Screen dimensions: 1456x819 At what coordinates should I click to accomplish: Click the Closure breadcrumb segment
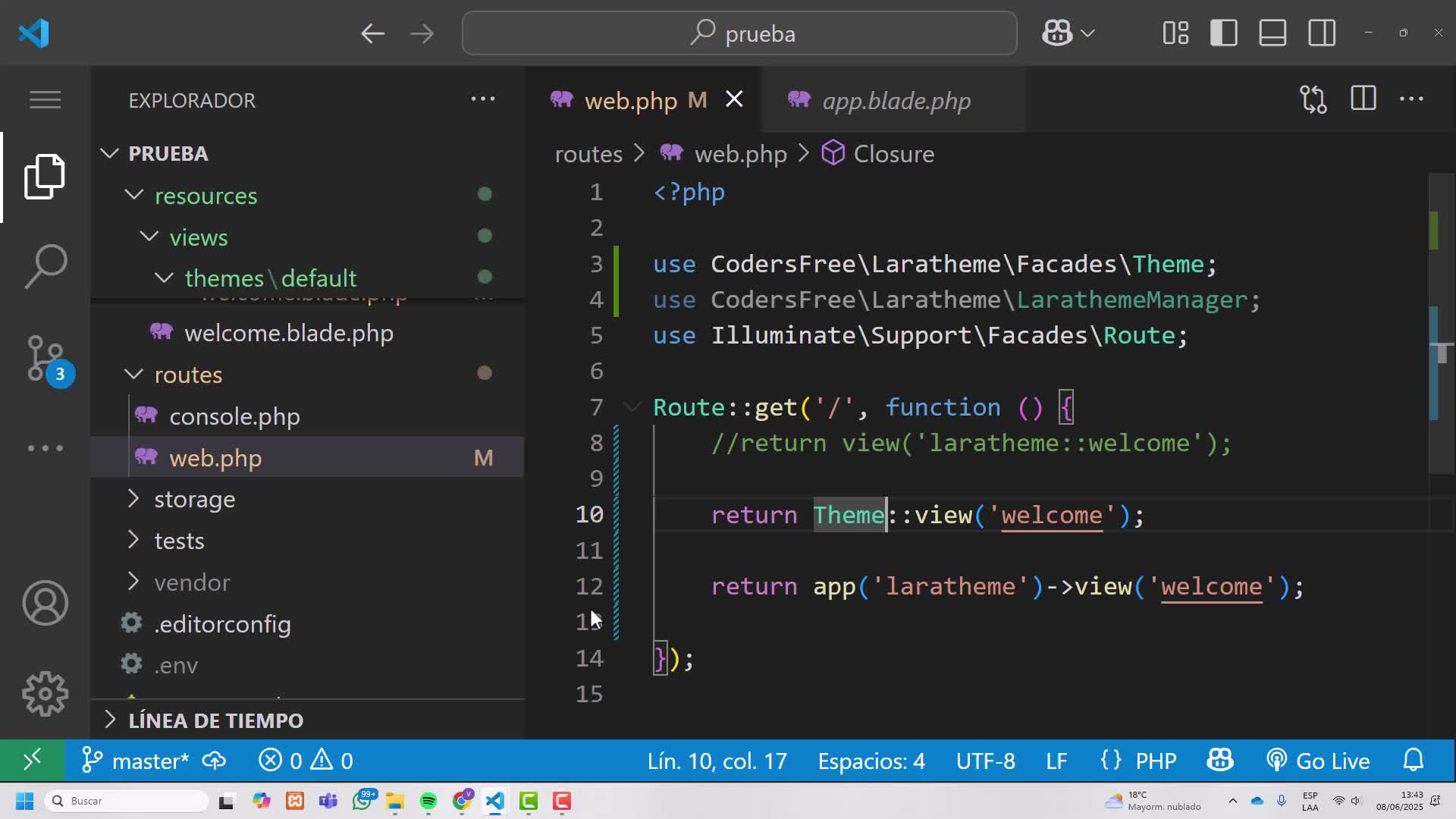tap(893, 154)
